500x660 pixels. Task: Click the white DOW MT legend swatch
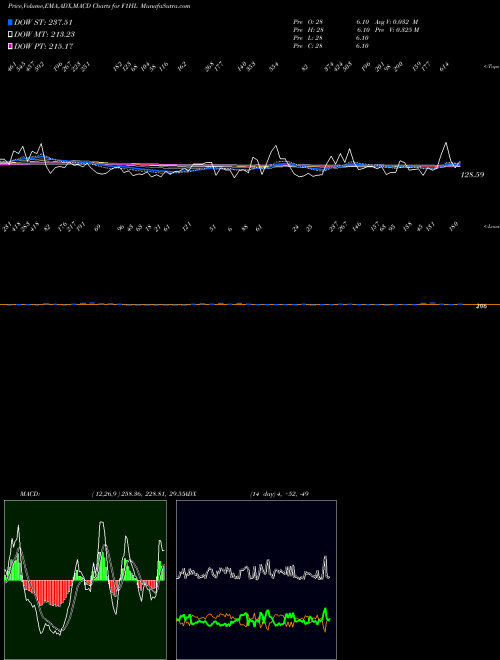tap(10, 35)
